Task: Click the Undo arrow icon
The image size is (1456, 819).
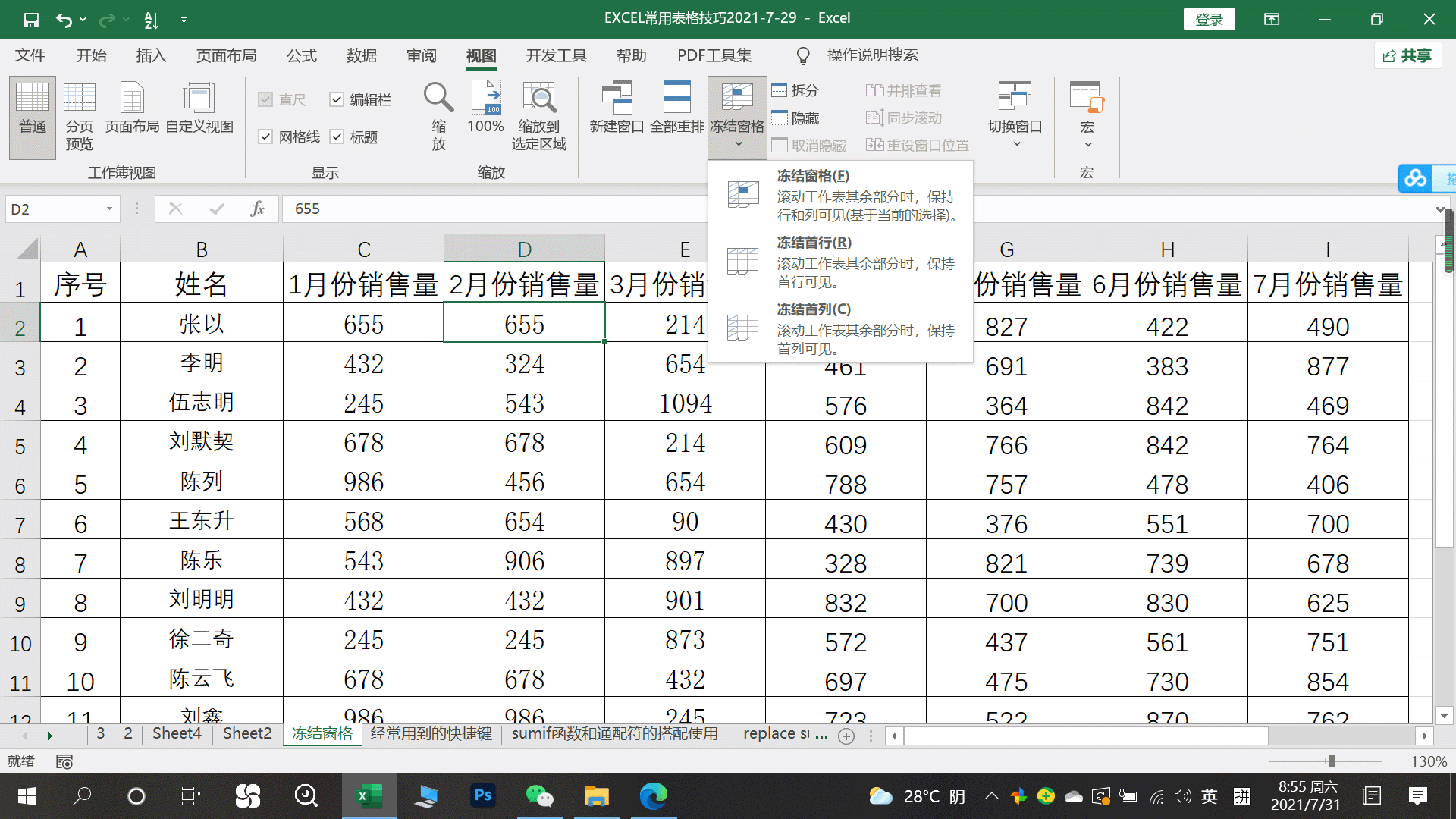Action: click(x=64, y=20)
